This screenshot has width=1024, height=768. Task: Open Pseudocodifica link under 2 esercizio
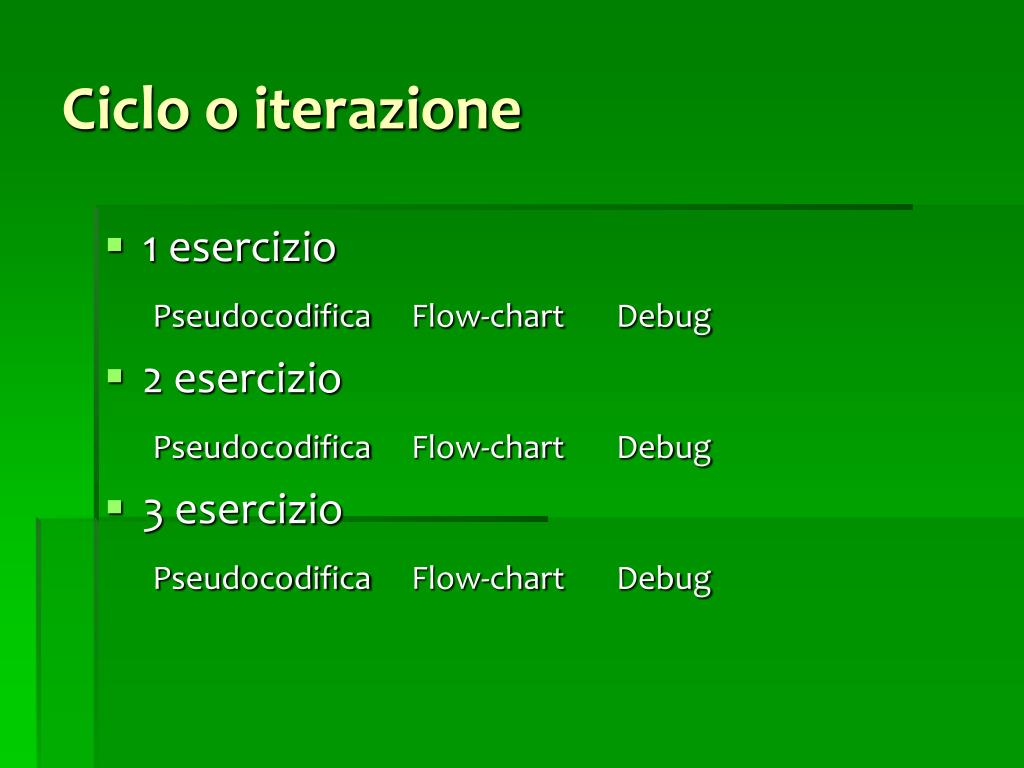tap(262, 448)
